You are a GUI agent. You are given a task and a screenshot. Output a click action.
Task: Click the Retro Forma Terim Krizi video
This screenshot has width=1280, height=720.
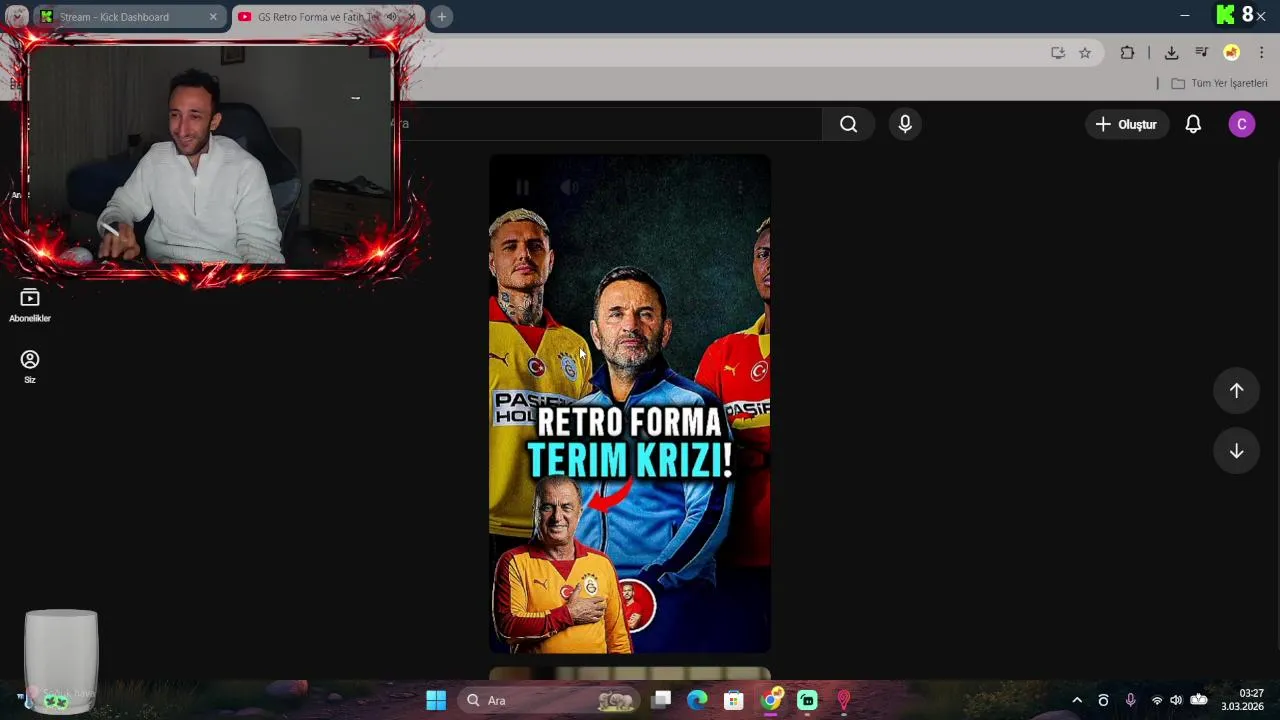630,404
